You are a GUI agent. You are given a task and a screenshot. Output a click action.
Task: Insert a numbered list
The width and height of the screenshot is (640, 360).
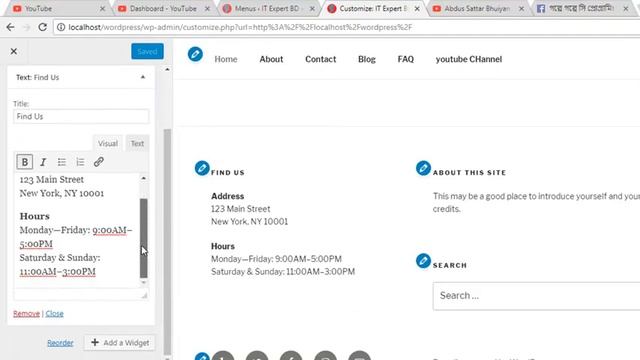coord(80,162)
